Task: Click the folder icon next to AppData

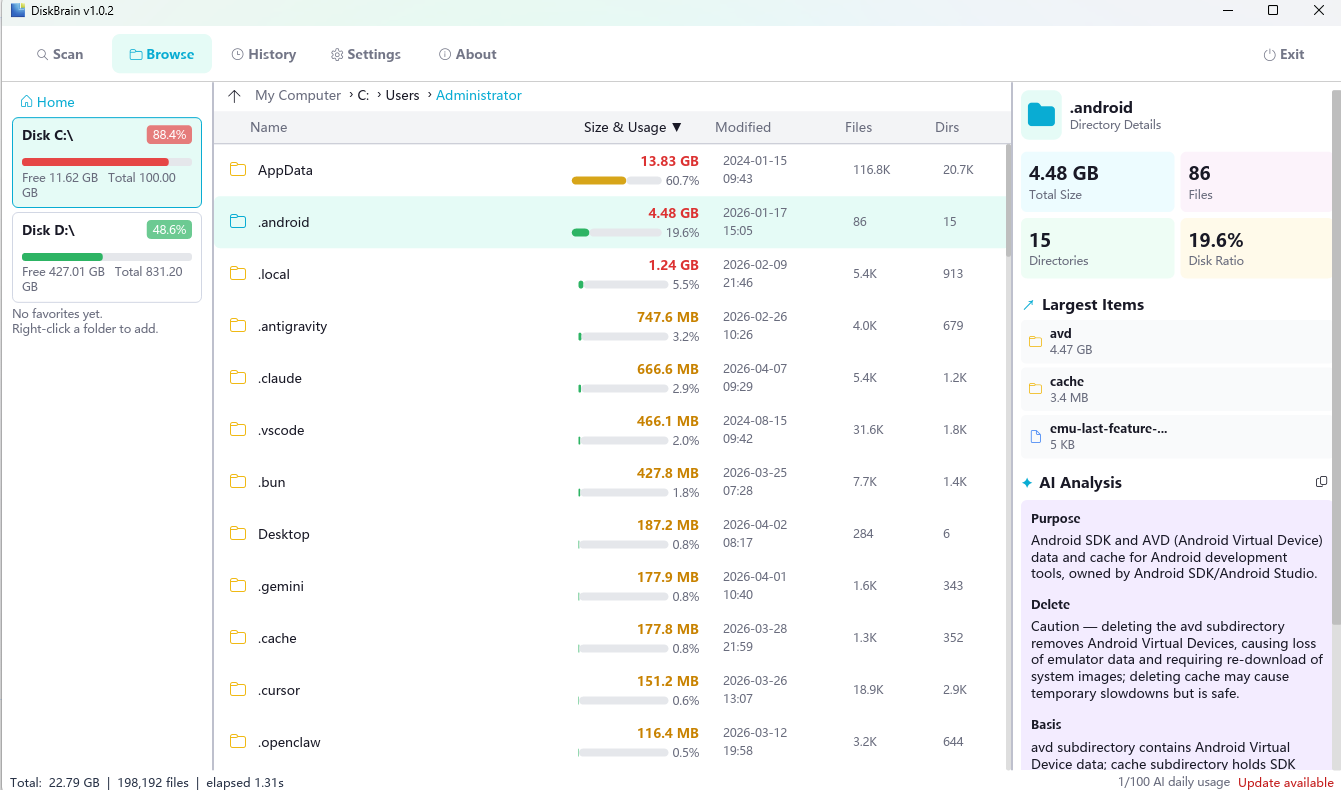Action: [x=240, y=170]
